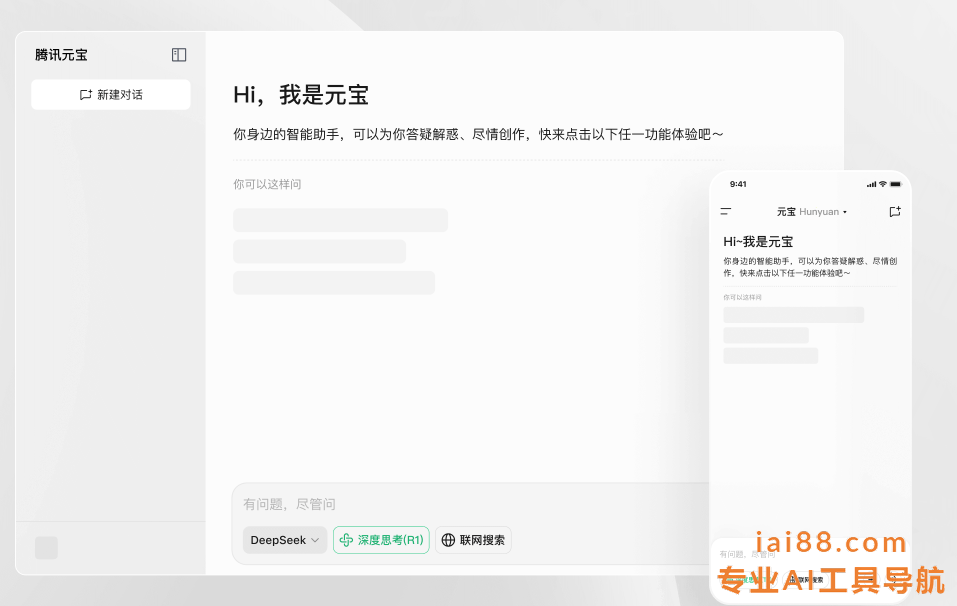Toggle 深度思考(R1) deep thinking mode
Image resolution: width=957 pixels, height=606 pixels.
381,540
